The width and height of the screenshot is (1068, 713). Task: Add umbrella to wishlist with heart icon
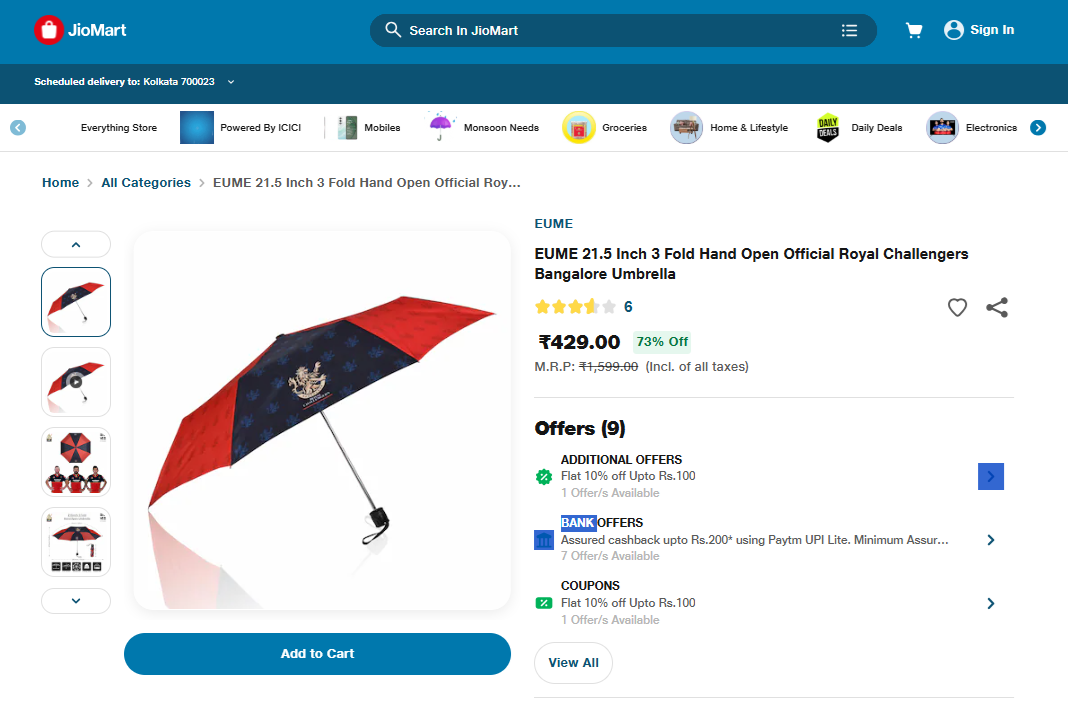pos(957,307)
